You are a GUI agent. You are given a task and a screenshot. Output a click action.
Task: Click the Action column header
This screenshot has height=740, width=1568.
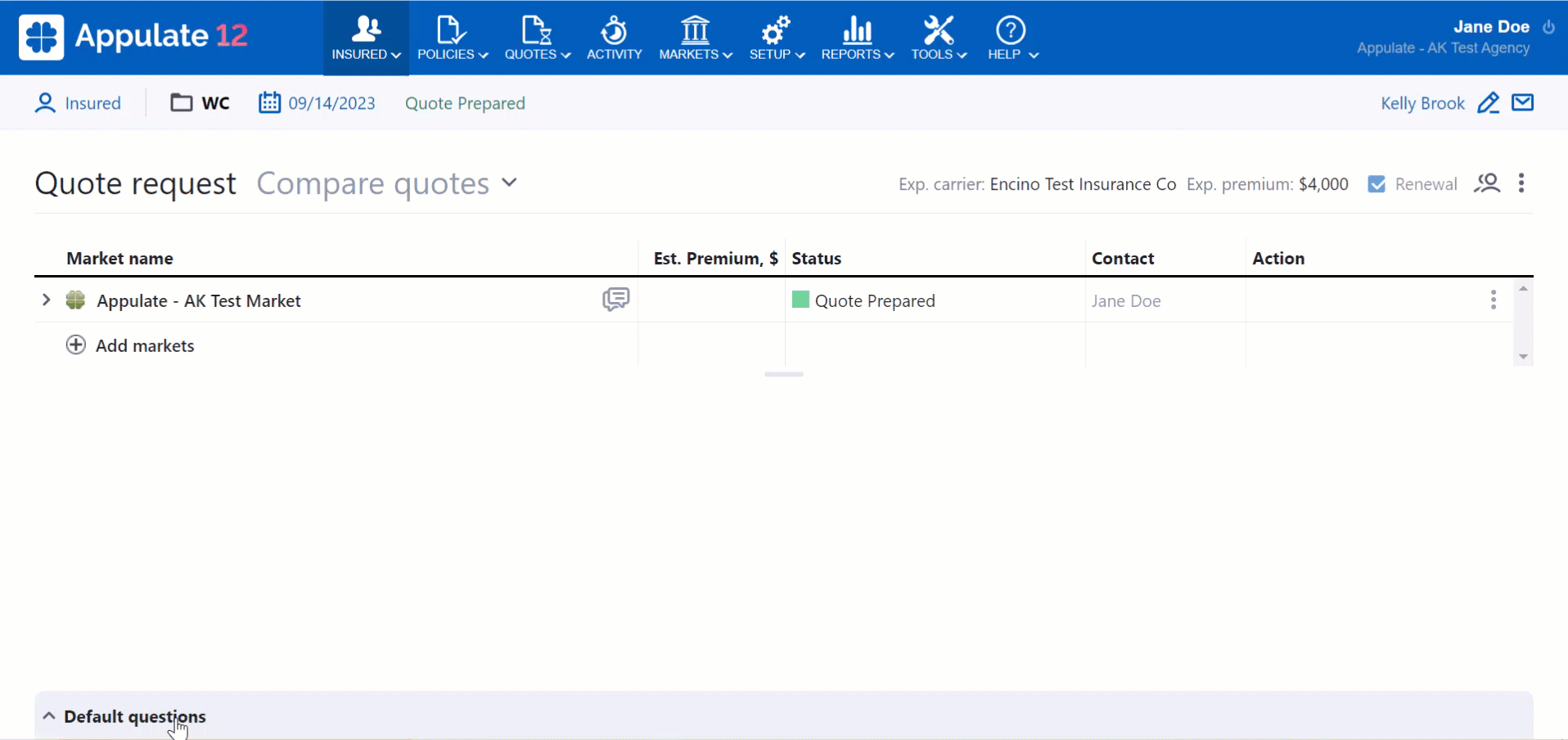1278,259
